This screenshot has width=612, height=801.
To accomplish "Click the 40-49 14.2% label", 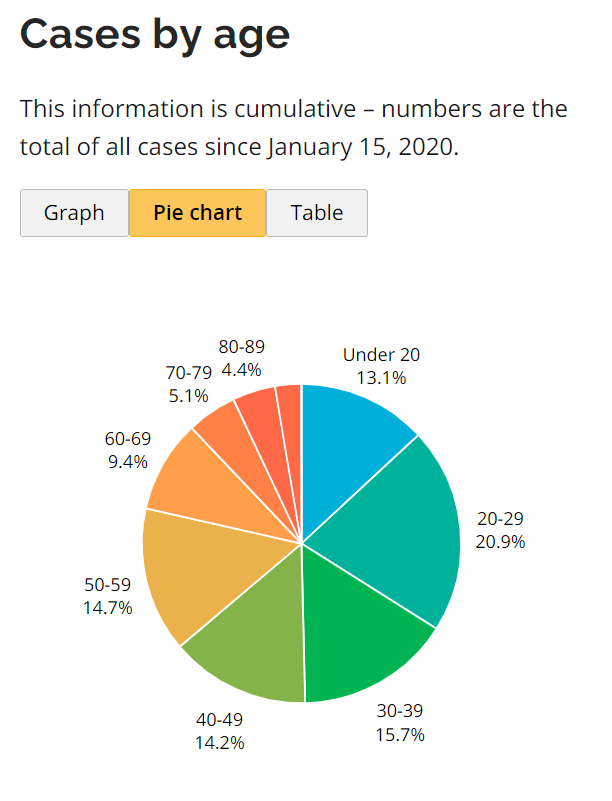I will pos(220,731).
